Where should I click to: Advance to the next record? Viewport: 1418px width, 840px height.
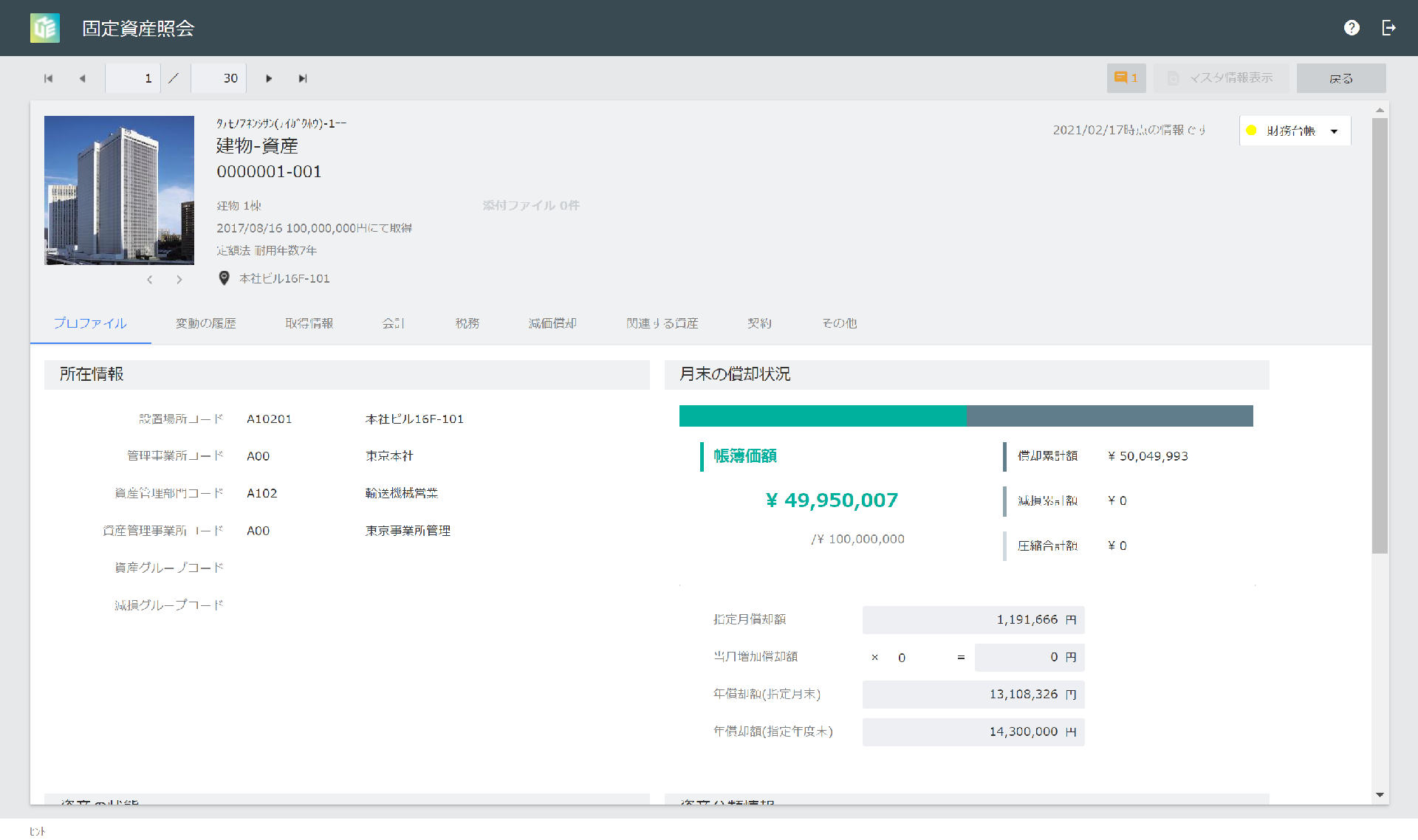[269, 78]
